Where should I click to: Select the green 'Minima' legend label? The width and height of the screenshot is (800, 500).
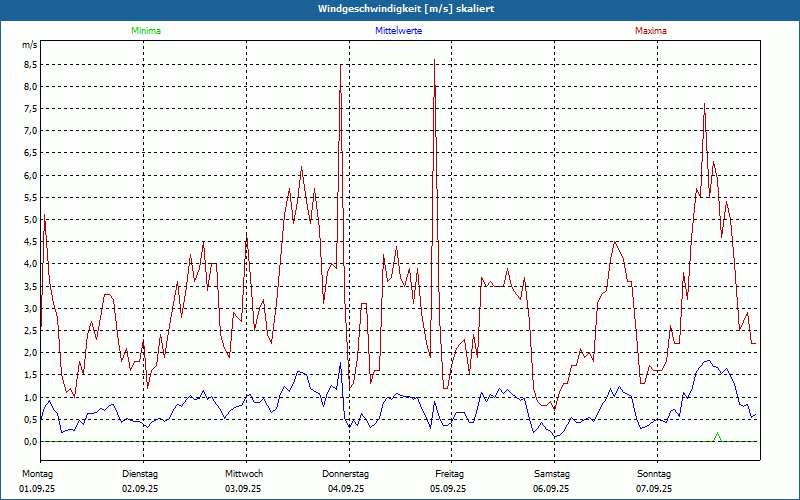[x=146, y=31]
